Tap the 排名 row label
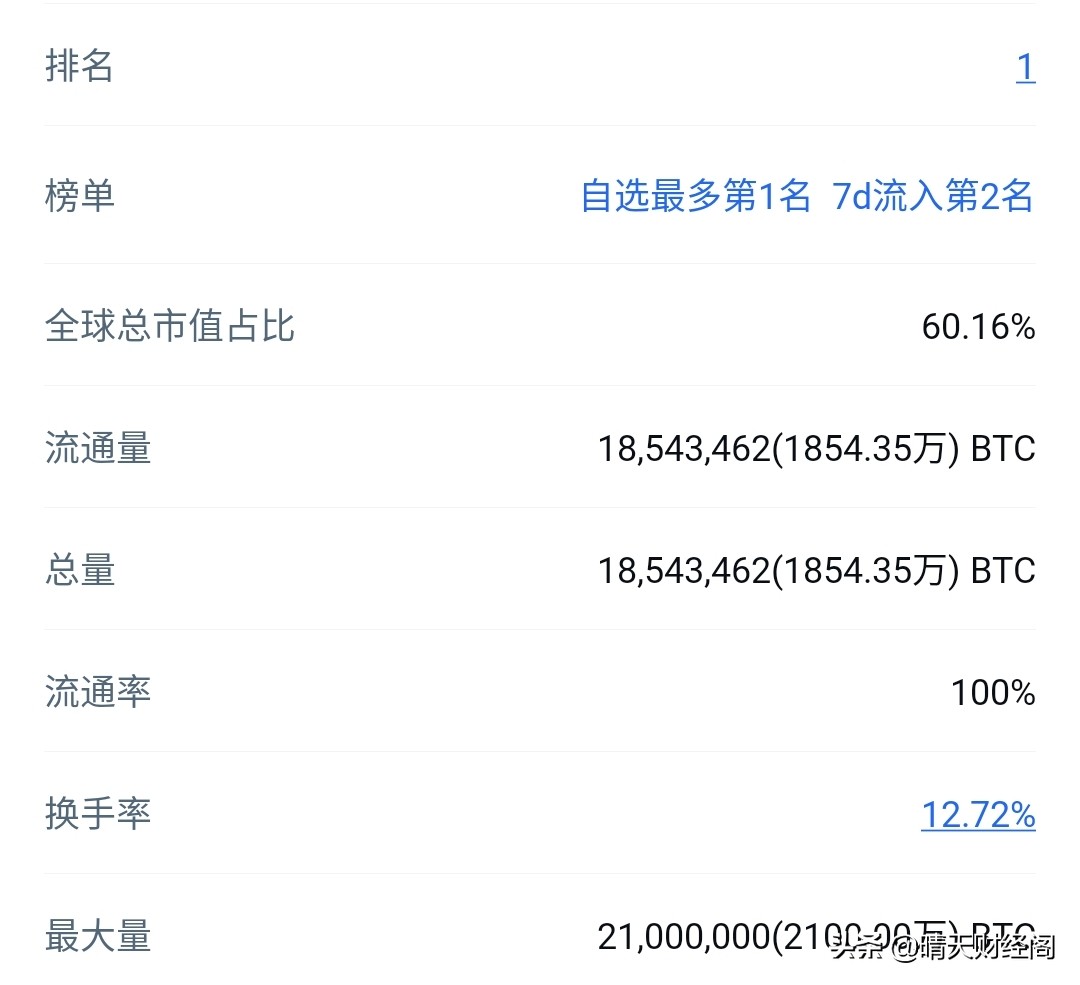The image size is (1080, 985). click(x=80, y=67)
